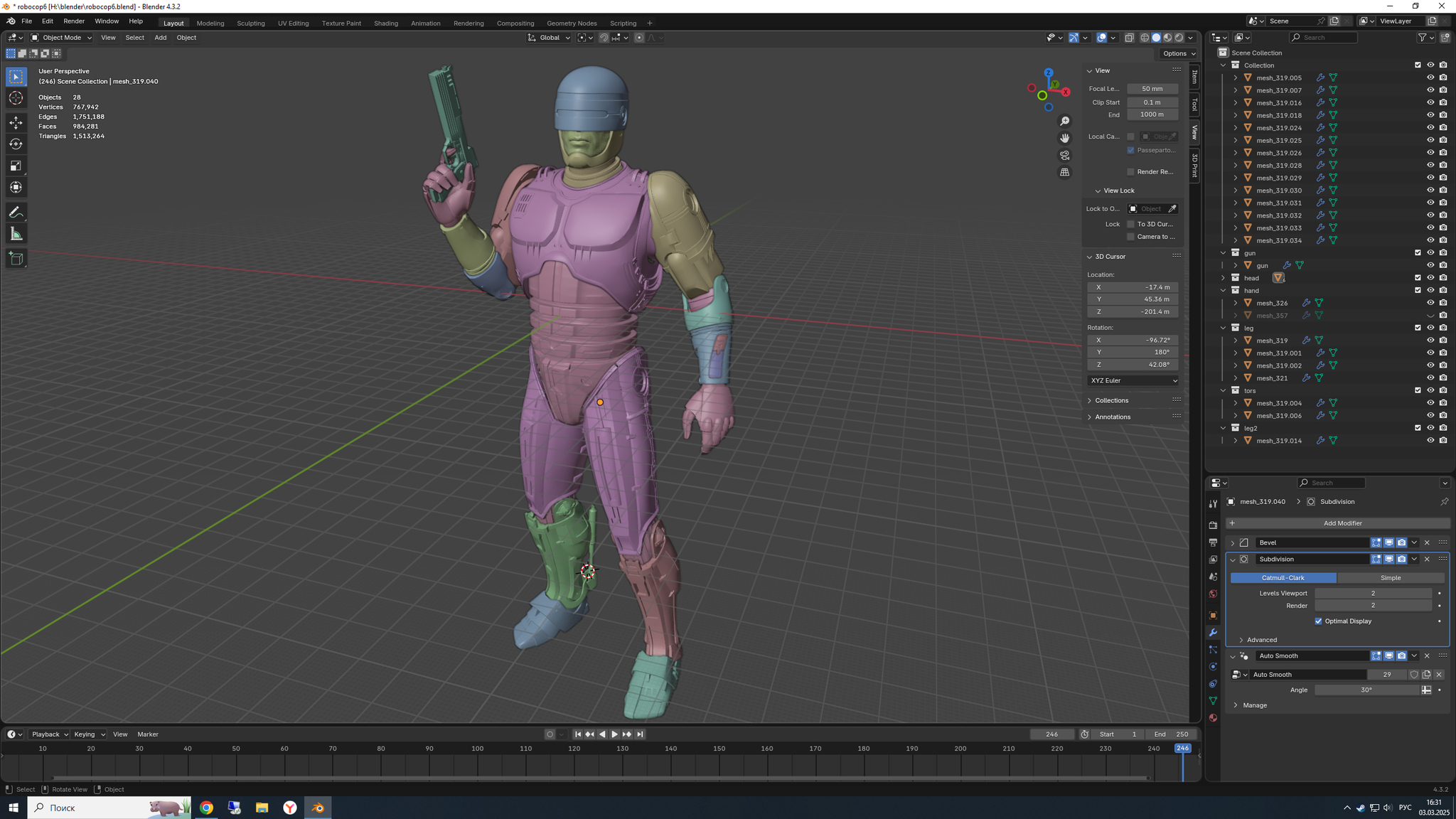Click the zoom magnifier viewport icon
Viewport: 1456px width, 819px height.
1064,122
